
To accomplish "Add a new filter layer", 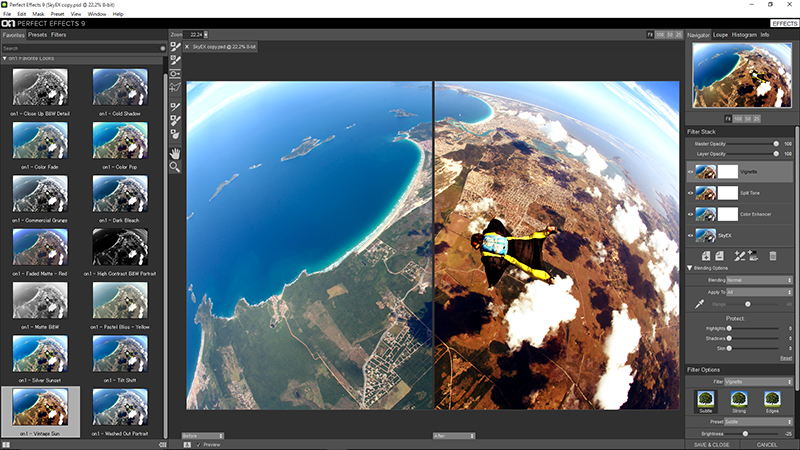I will (x=706, y=256).
